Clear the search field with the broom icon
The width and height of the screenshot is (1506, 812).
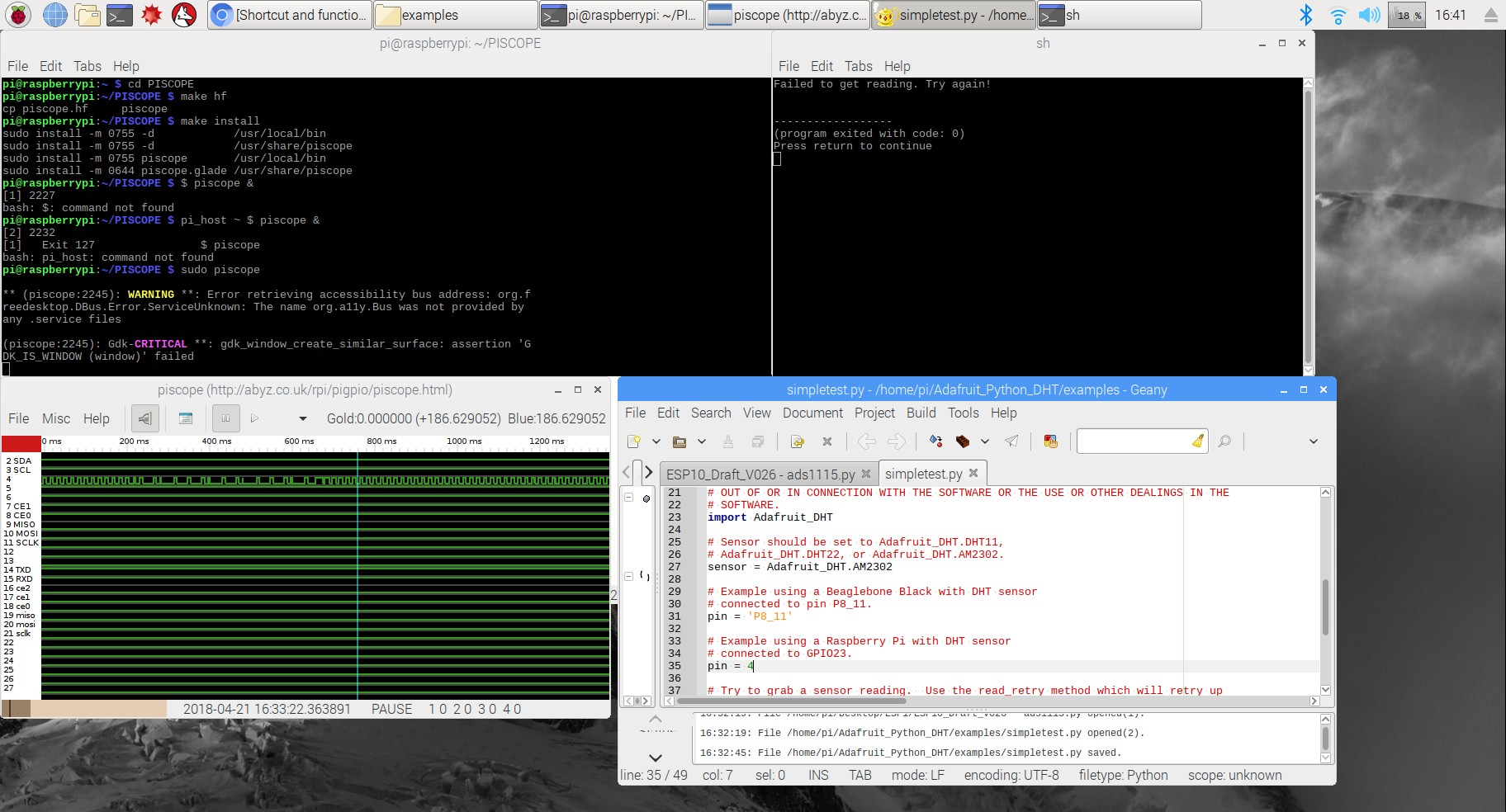(1198, 441)
